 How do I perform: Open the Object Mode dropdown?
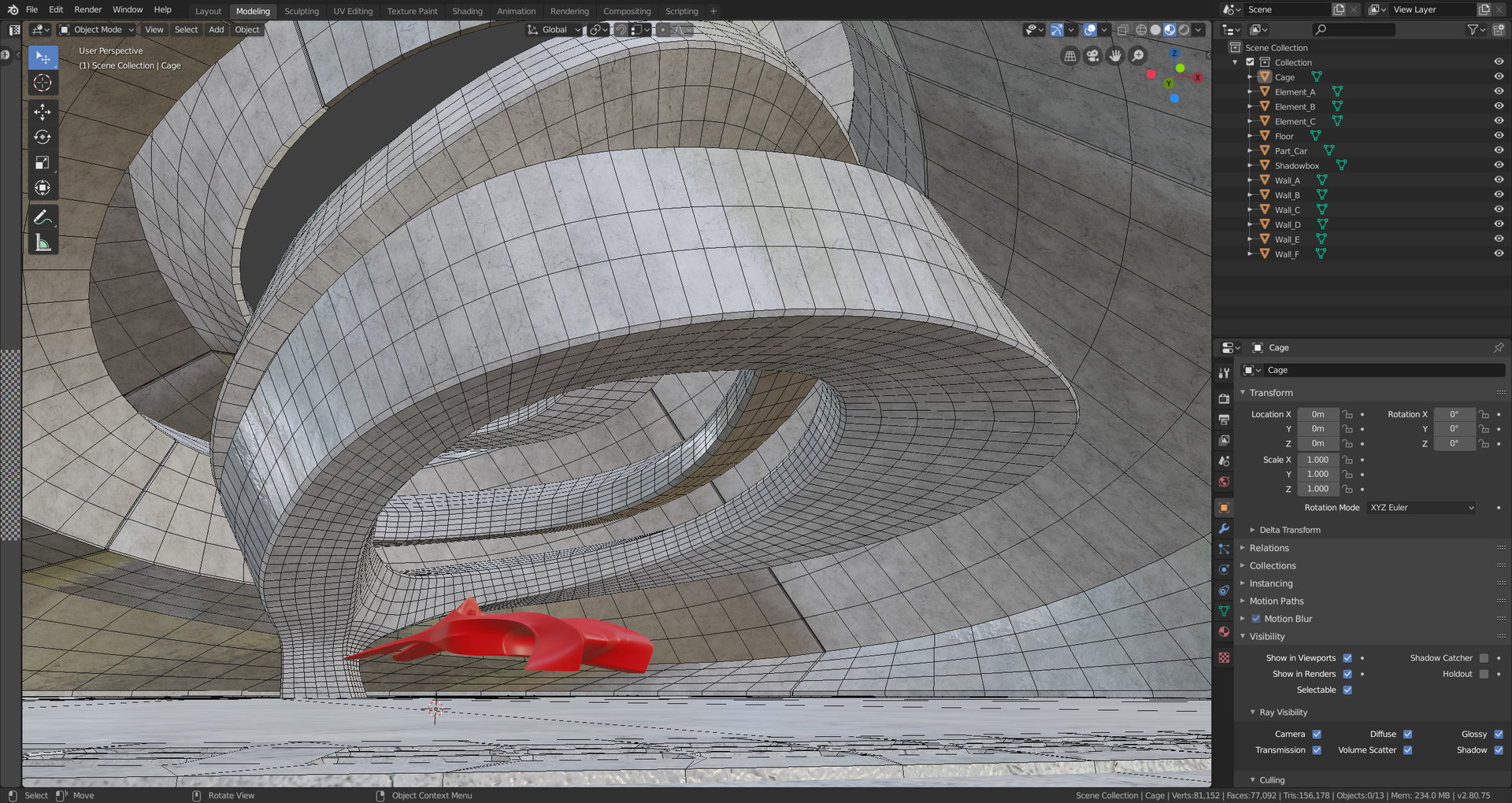click(x=96, y=29)
